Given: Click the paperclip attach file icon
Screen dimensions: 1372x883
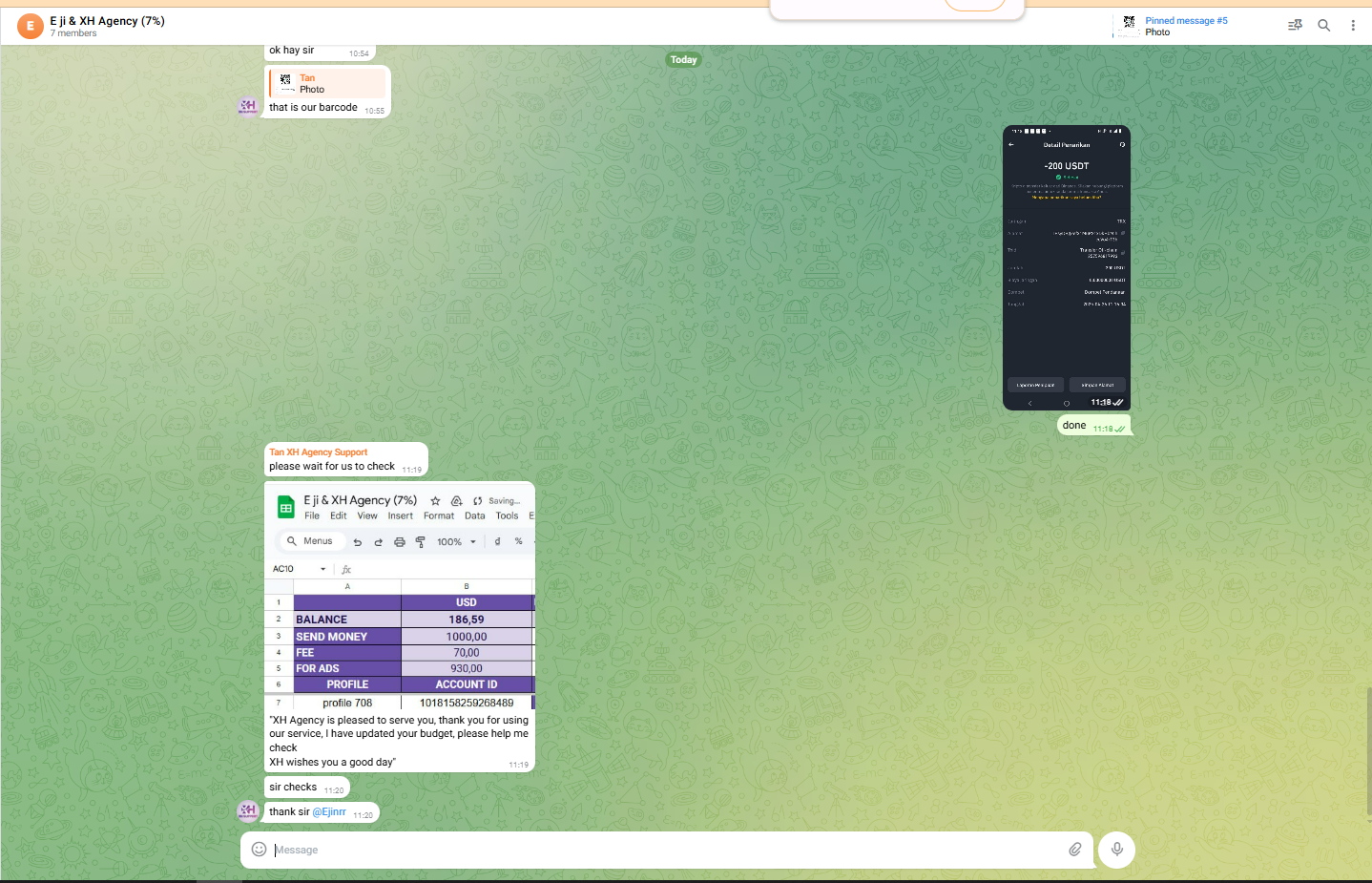Looking at the screenshot, I should click(x=1075, y=850).
